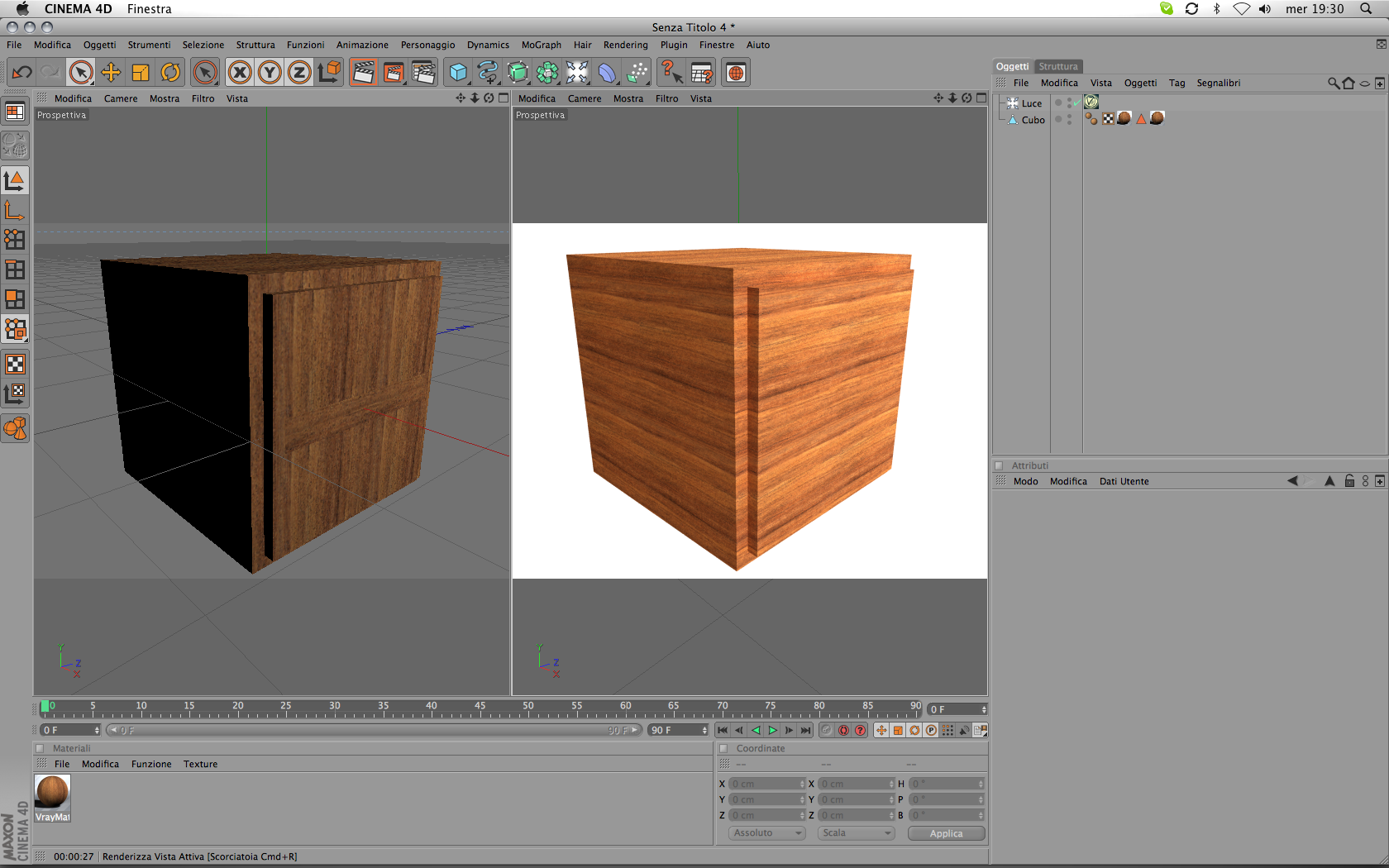The height and width of the screenshot is (868, 1389).
Task: Toggle the Z axis lock
Action: tap(299, 73)
